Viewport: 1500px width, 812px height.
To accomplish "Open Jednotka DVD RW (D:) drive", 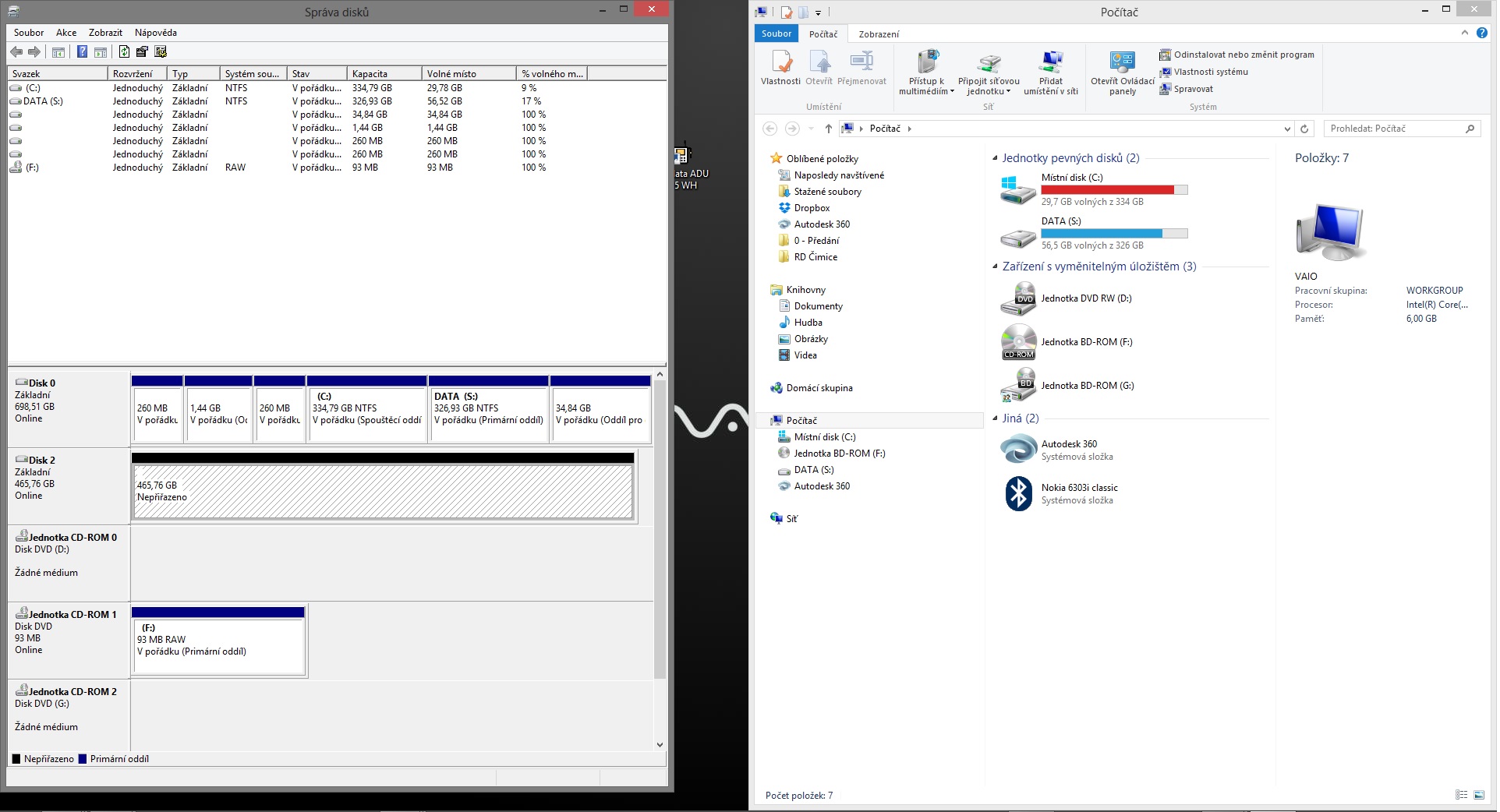I will [x=1017, y=299].
